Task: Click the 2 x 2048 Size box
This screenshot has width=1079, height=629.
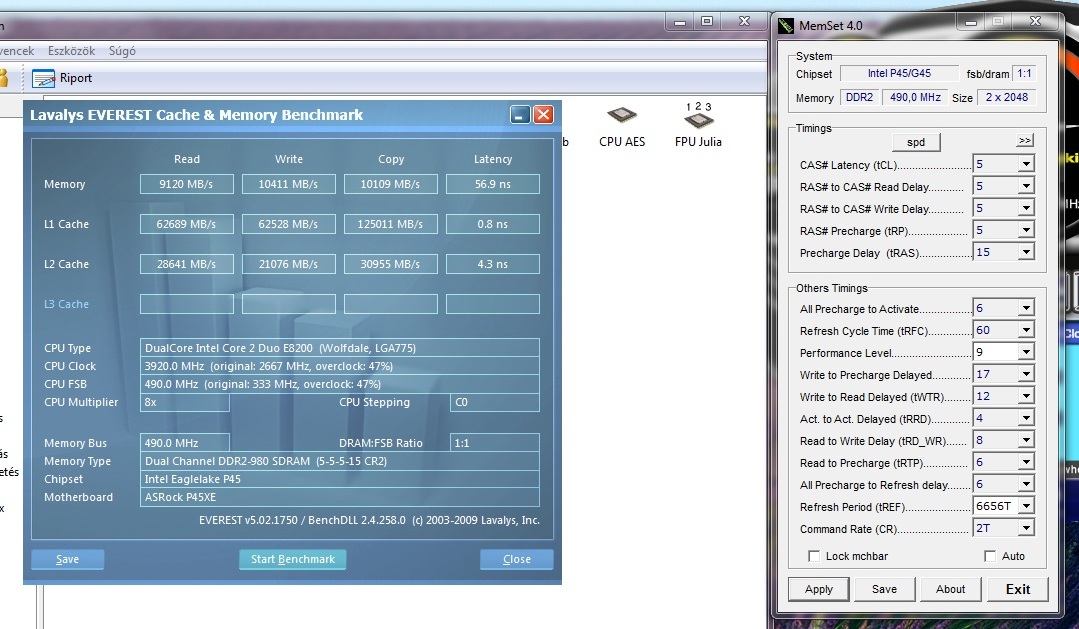Action: [1007, 98]
